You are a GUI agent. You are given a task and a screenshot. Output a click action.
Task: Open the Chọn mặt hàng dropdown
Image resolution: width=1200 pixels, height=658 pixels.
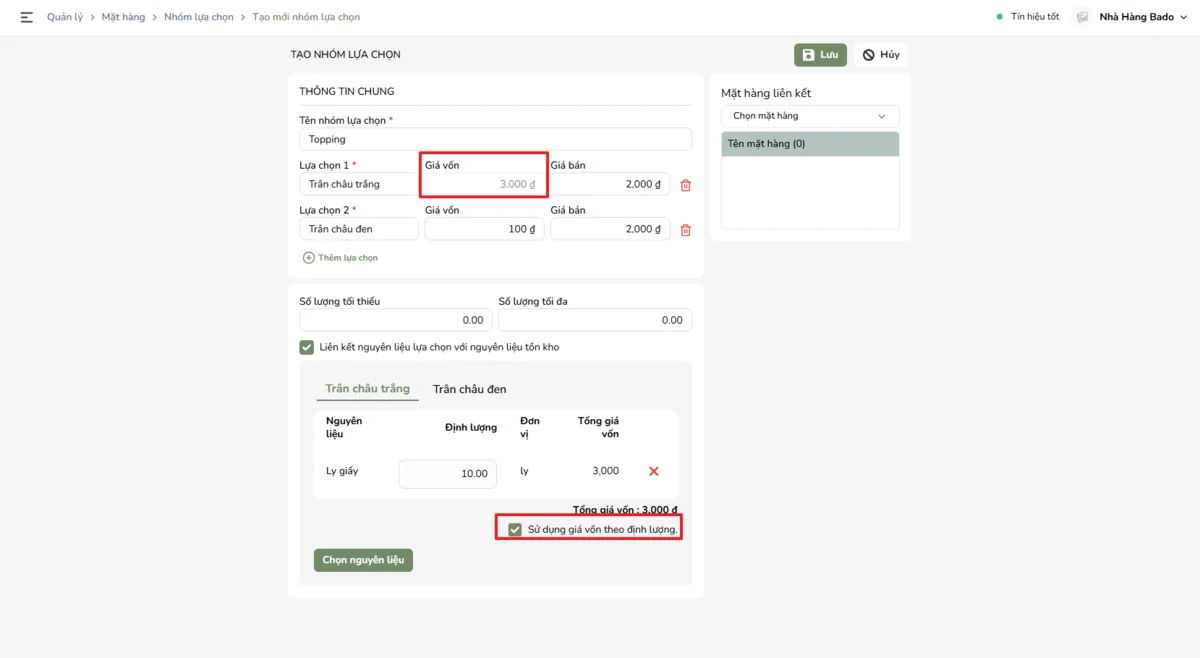point(810,116)
